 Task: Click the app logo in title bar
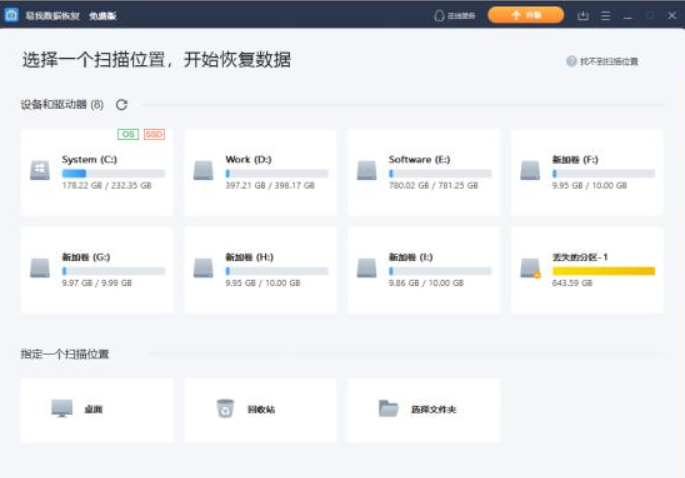click(11, 15)
